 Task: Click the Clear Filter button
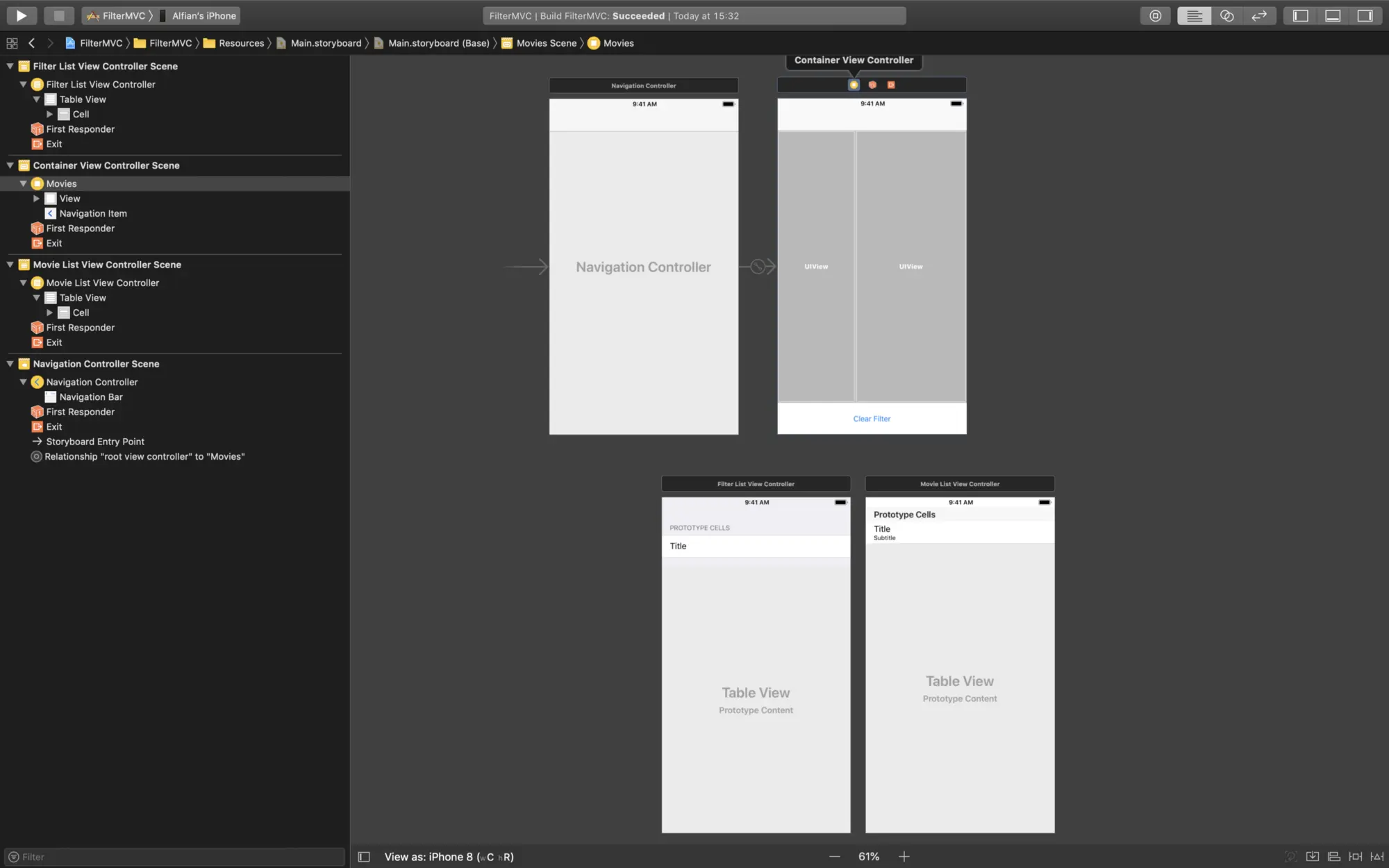point(871,418)
